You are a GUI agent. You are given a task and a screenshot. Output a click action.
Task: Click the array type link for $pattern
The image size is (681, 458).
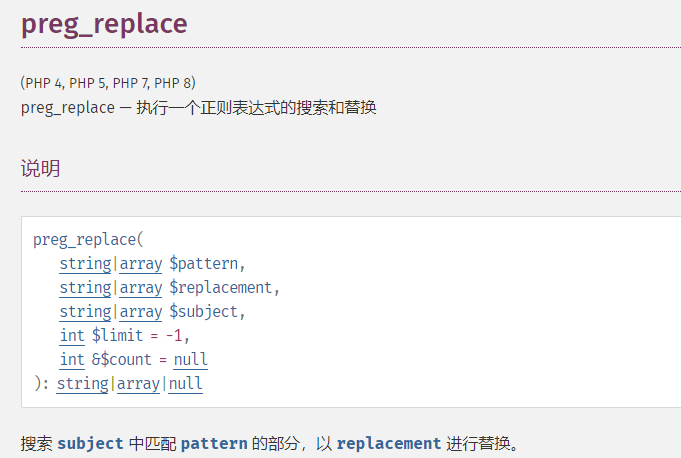tap(141, 264)
